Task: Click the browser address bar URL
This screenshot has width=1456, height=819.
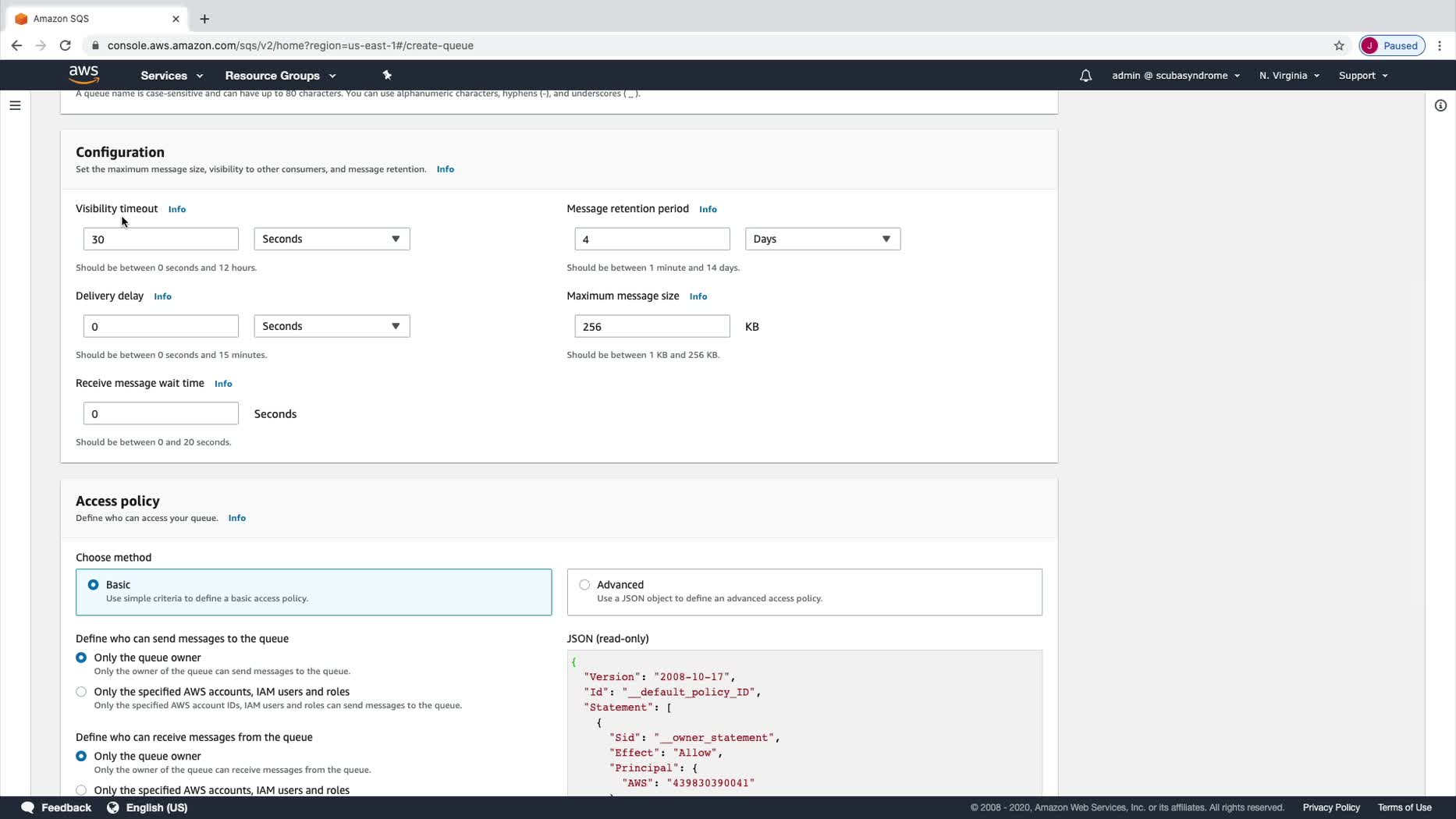Action: [290, 45]
